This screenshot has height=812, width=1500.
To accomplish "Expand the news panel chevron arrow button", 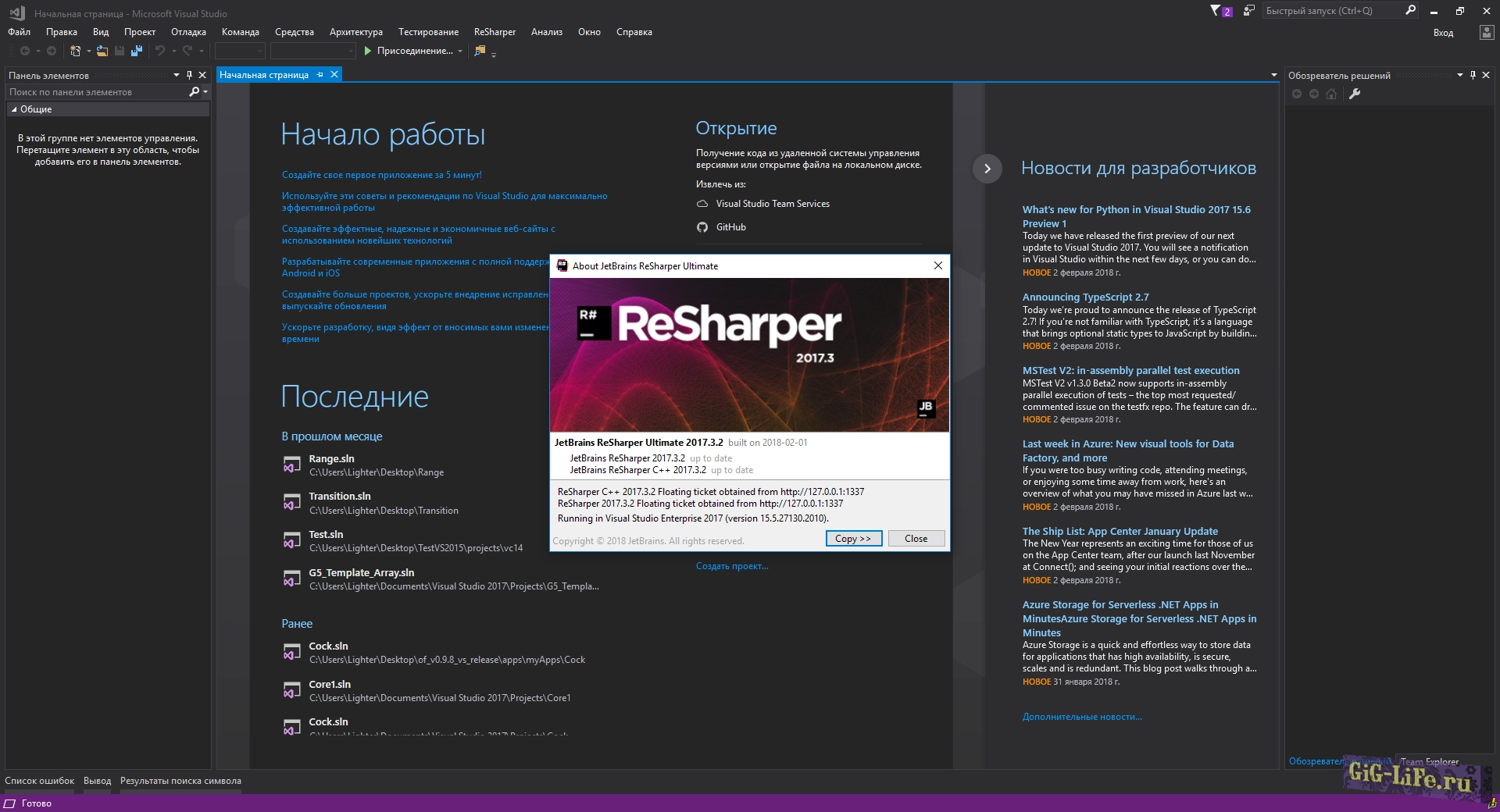I will coord(987,169).
